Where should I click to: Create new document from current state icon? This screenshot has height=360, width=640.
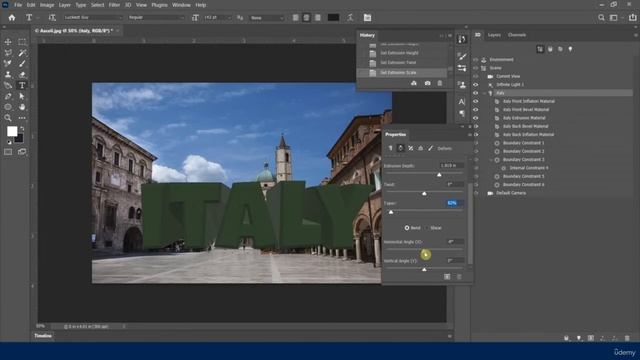[414, 83]
